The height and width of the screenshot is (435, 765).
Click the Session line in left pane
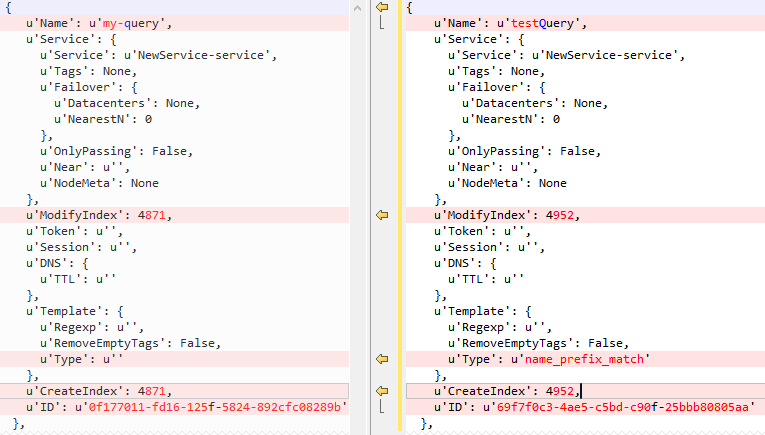click(81, 247)
